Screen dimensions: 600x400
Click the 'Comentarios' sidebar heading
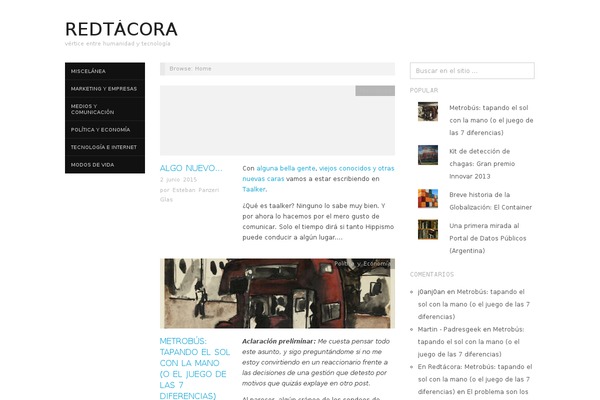pos(432,274)
